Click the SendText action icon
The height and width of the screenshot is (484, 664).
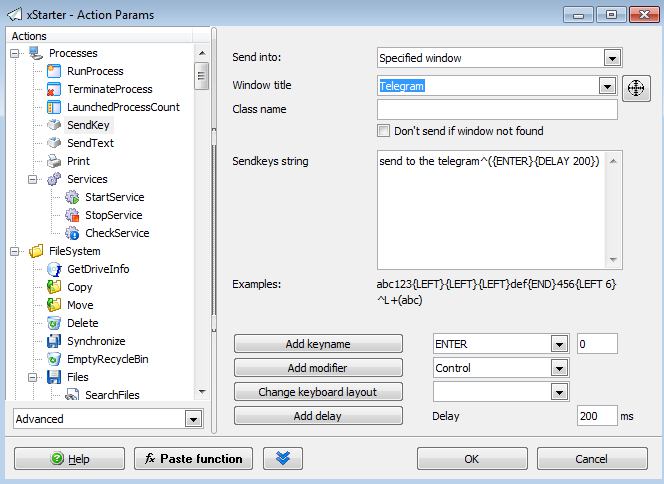coord(54,143)
